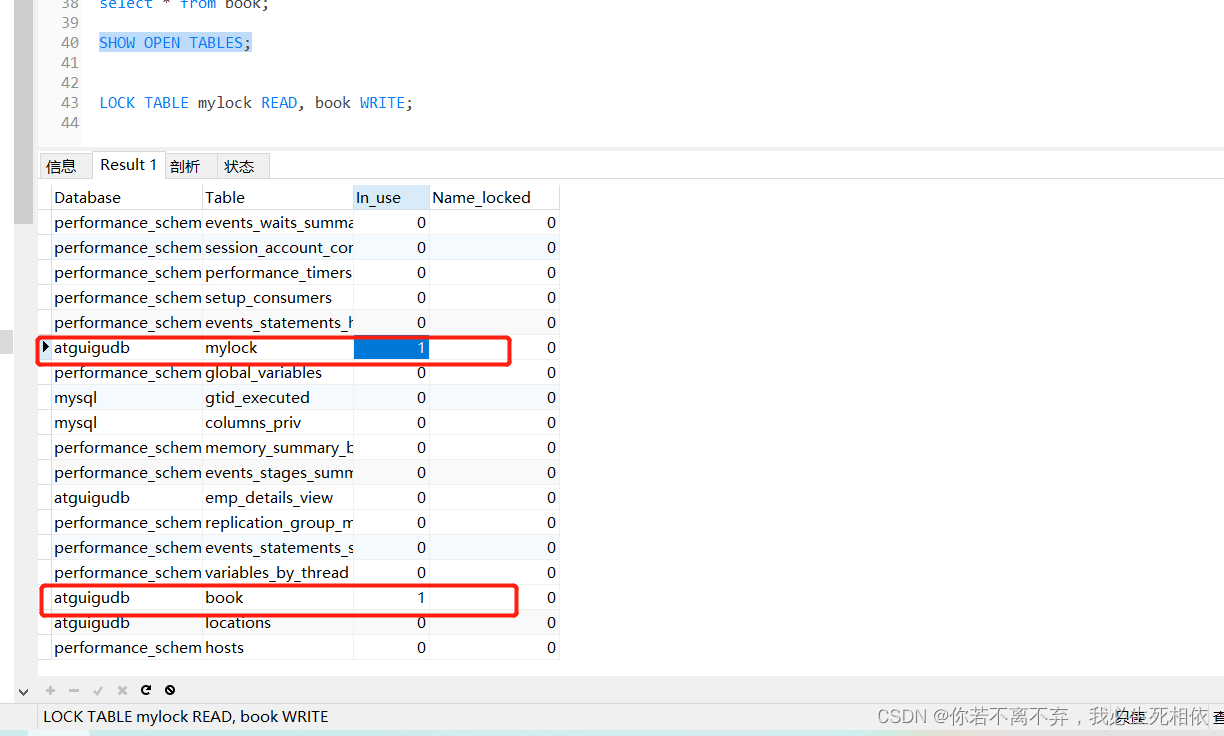The width and height of the screenshot is (1224, 736).
Task: Click the memory_summary_b table cell
Action: tap(278, 448)
